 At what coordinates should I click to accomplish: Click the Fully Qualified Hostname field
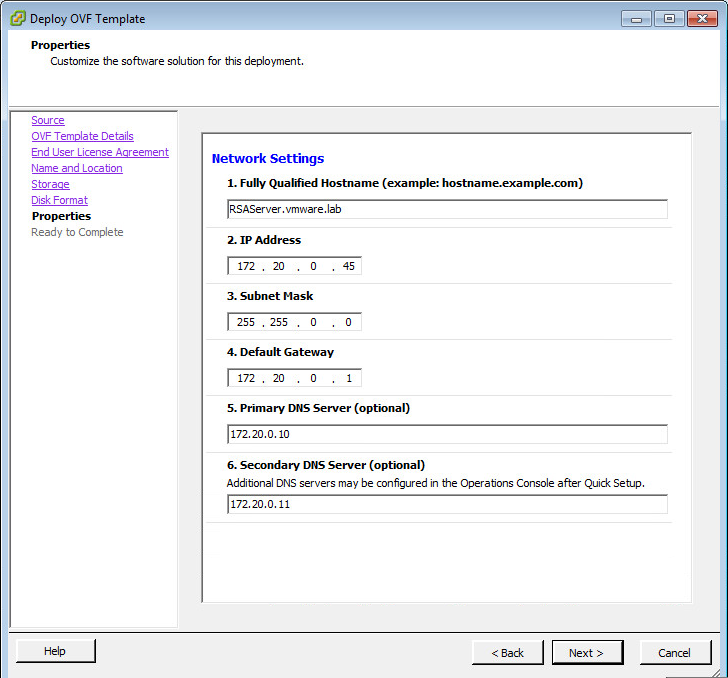447,209
